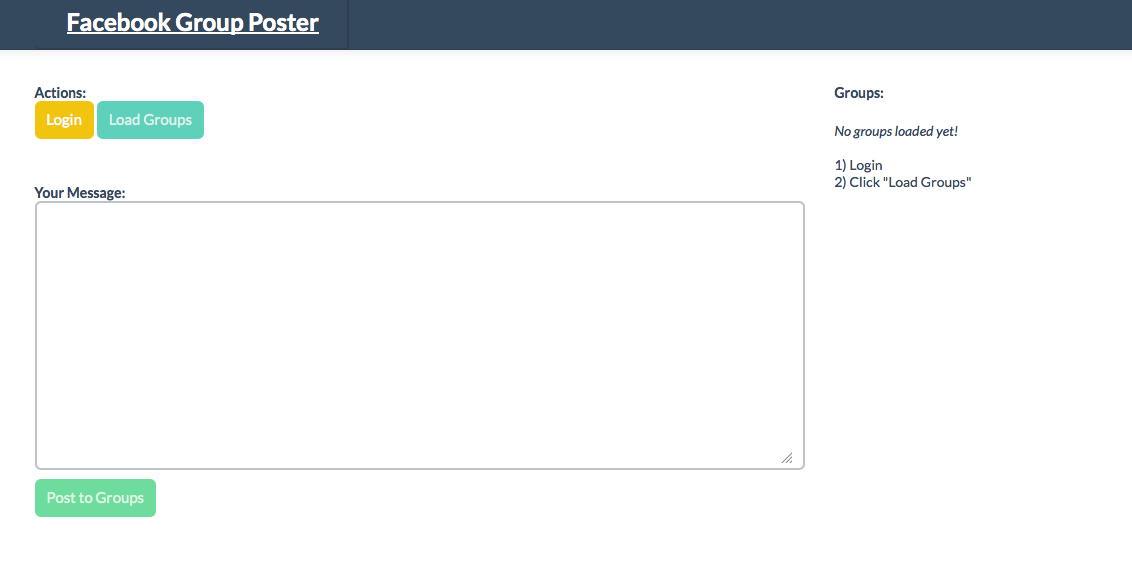Click the empty dark header bar area

click(736, 25)
